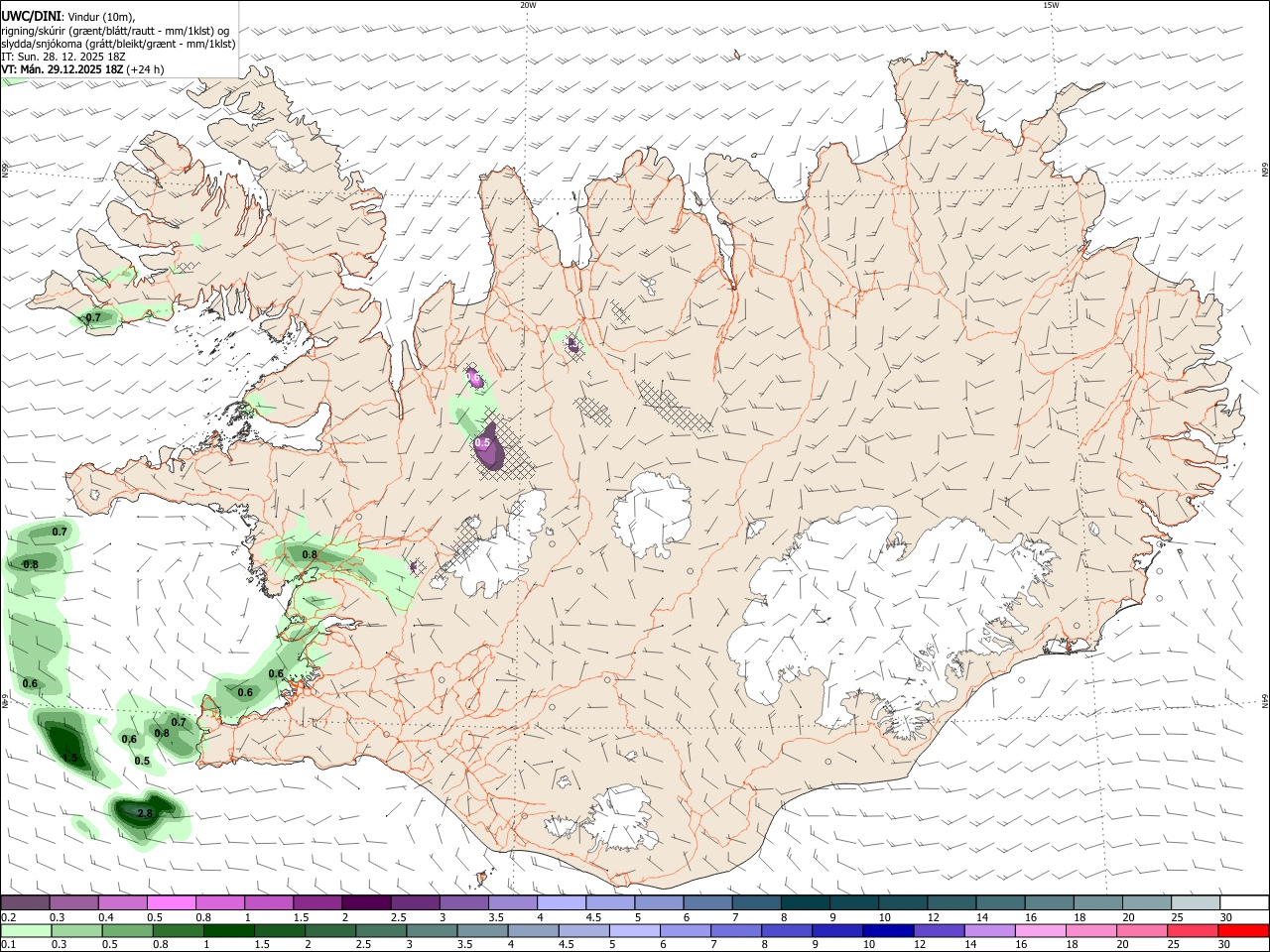This screenshot has height=952, width=1270.
Task: Click the "IT: Sun. 28. 12. 2025 18Z" line
Action: point(63,57)
